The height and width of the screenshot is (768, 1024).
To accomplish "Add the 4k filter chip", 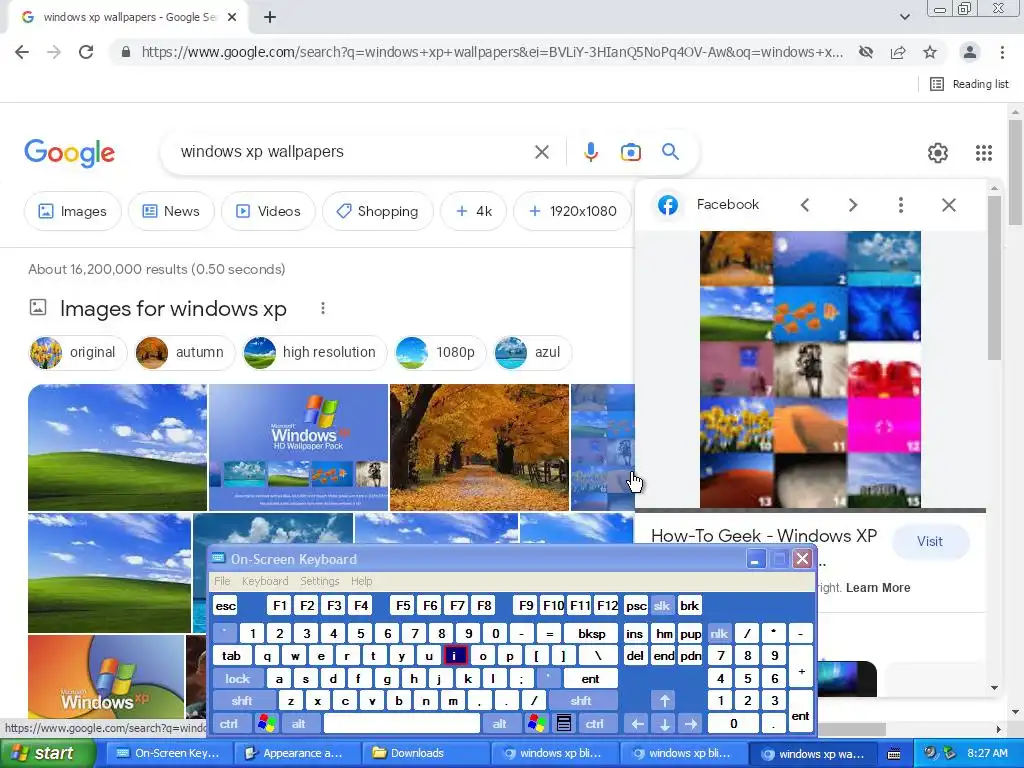I will tap(473, 211).
